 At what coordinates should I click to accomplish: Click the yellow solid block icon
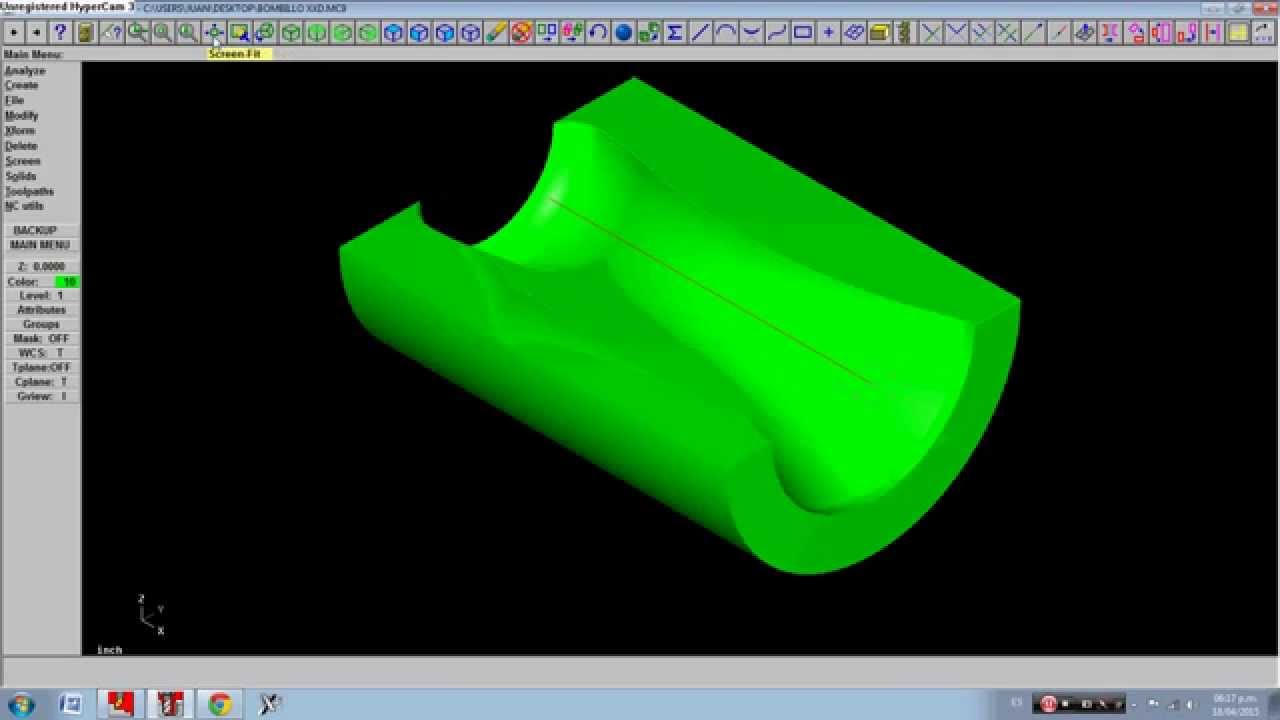coord(880,33)
